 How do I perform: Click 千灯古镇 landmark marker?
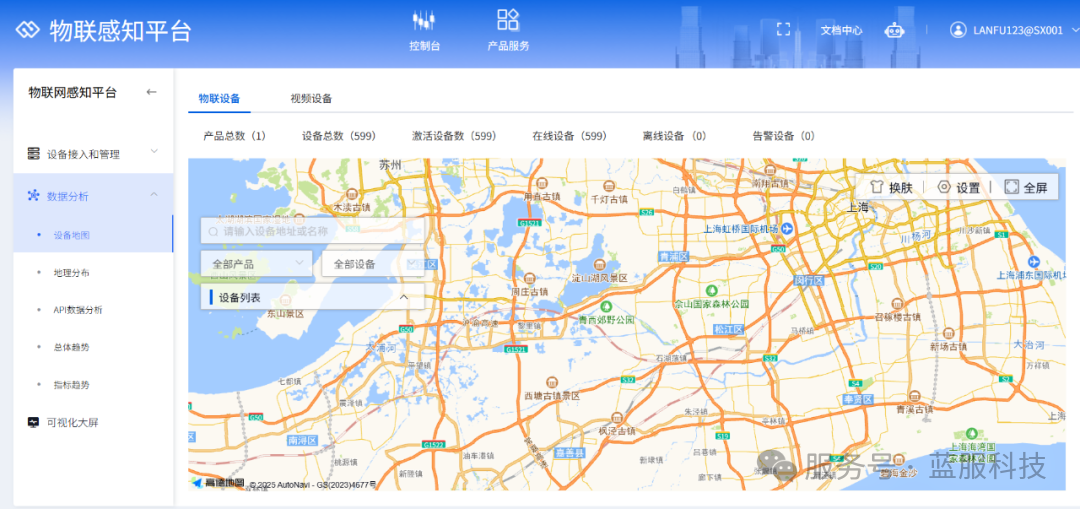[x=609, y=186]
